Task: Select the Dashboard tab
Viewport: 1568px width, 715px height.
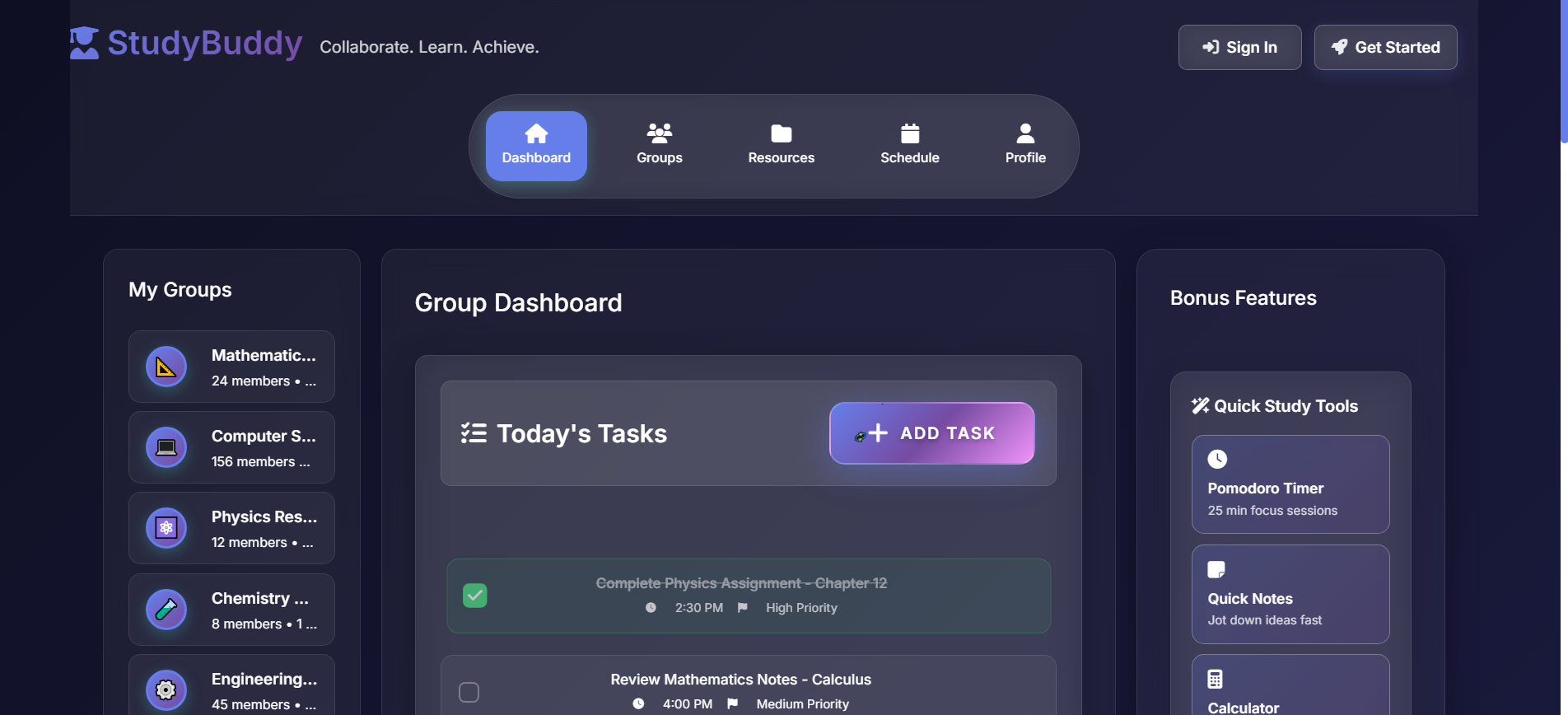Action: 536,146
